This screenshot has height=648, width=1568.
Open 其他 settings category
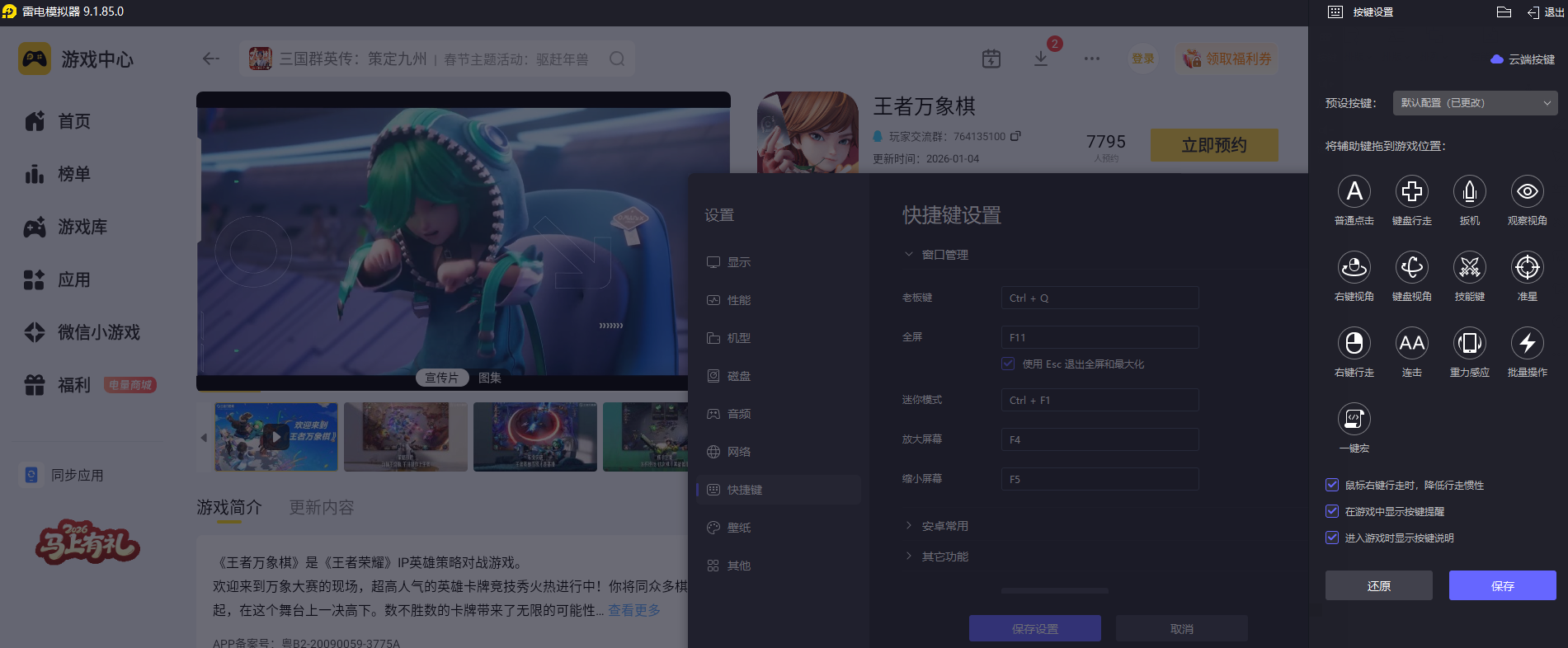[779, 566]
